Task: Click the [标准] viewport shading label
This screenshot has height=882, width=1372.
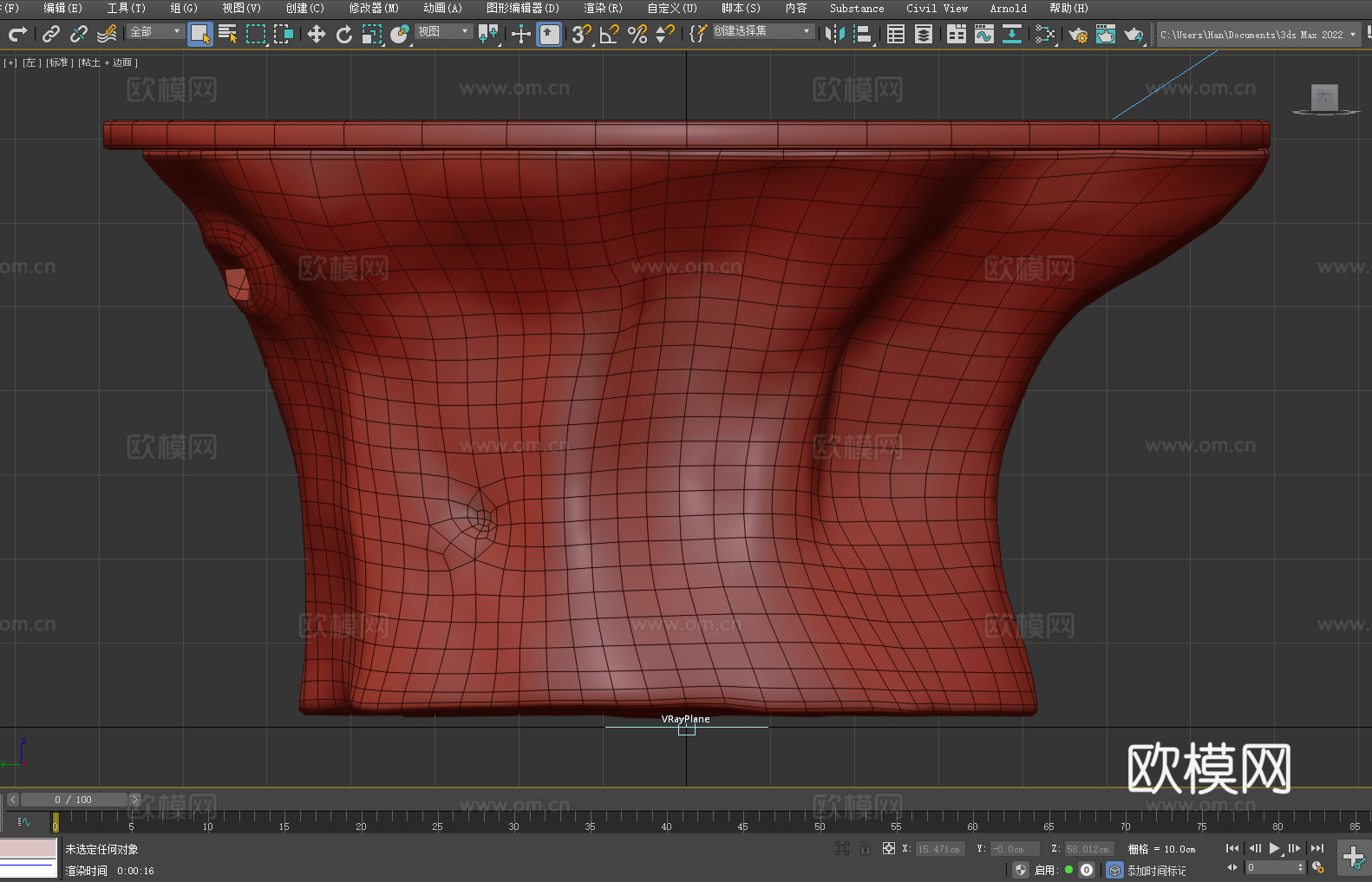Action: [59, 62]
